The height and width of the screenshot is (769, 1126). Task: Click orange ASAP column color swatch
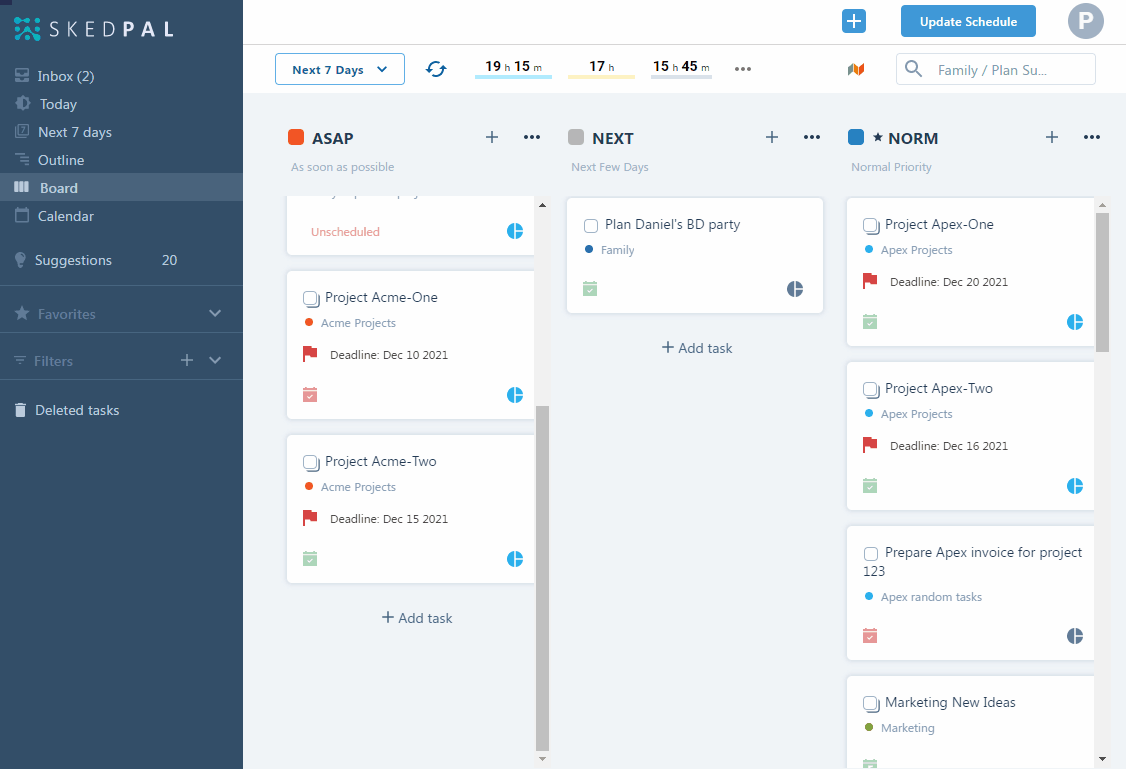296,137
